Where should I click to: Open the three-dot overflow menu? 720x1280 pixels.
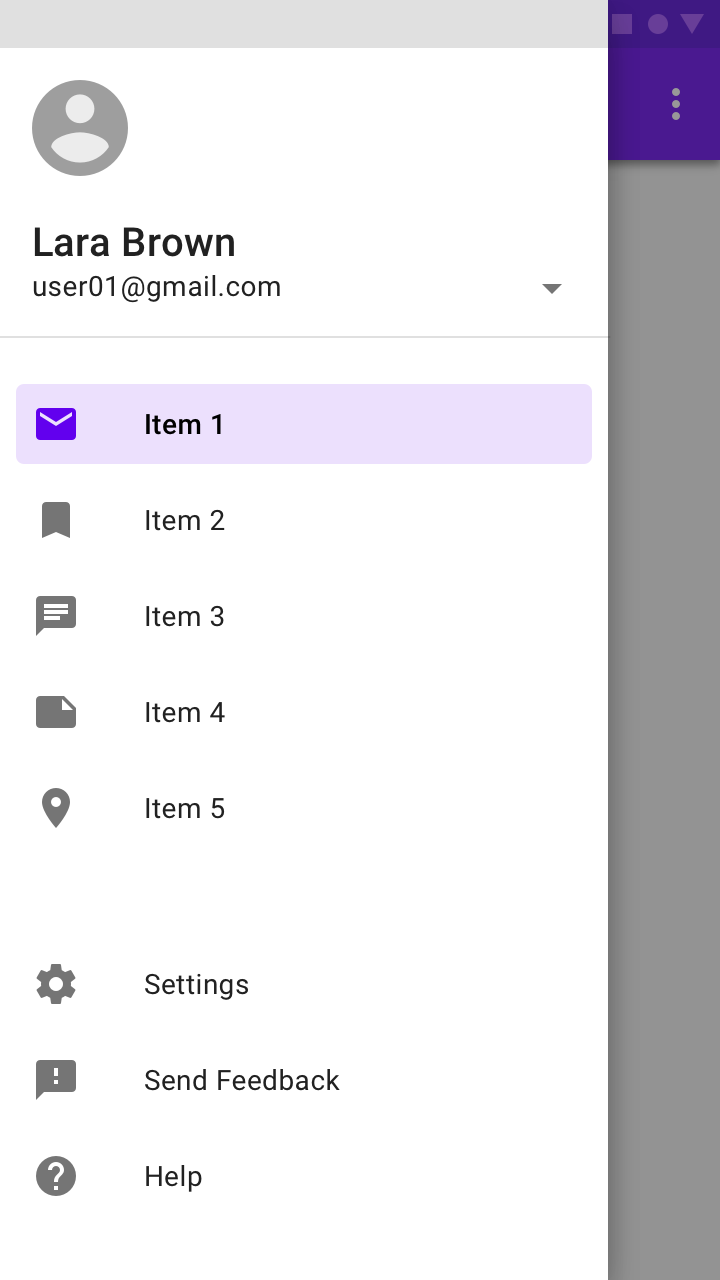(x=676, y=104)
